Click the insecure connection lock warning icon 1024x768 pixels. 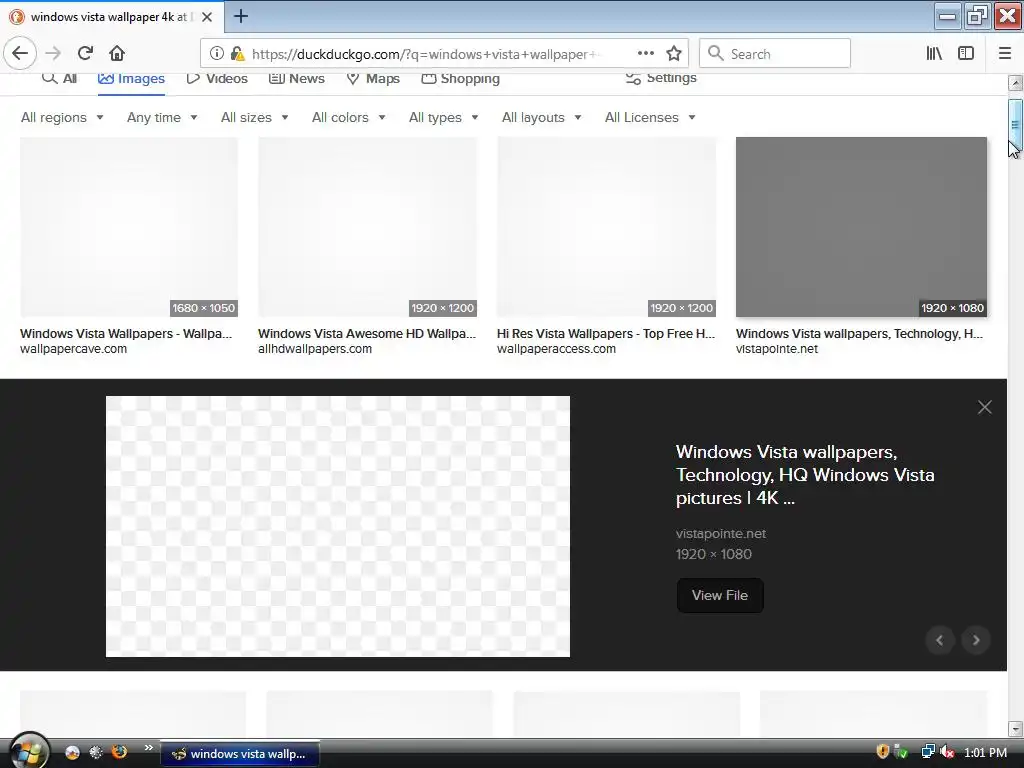[x=238, y=54]
